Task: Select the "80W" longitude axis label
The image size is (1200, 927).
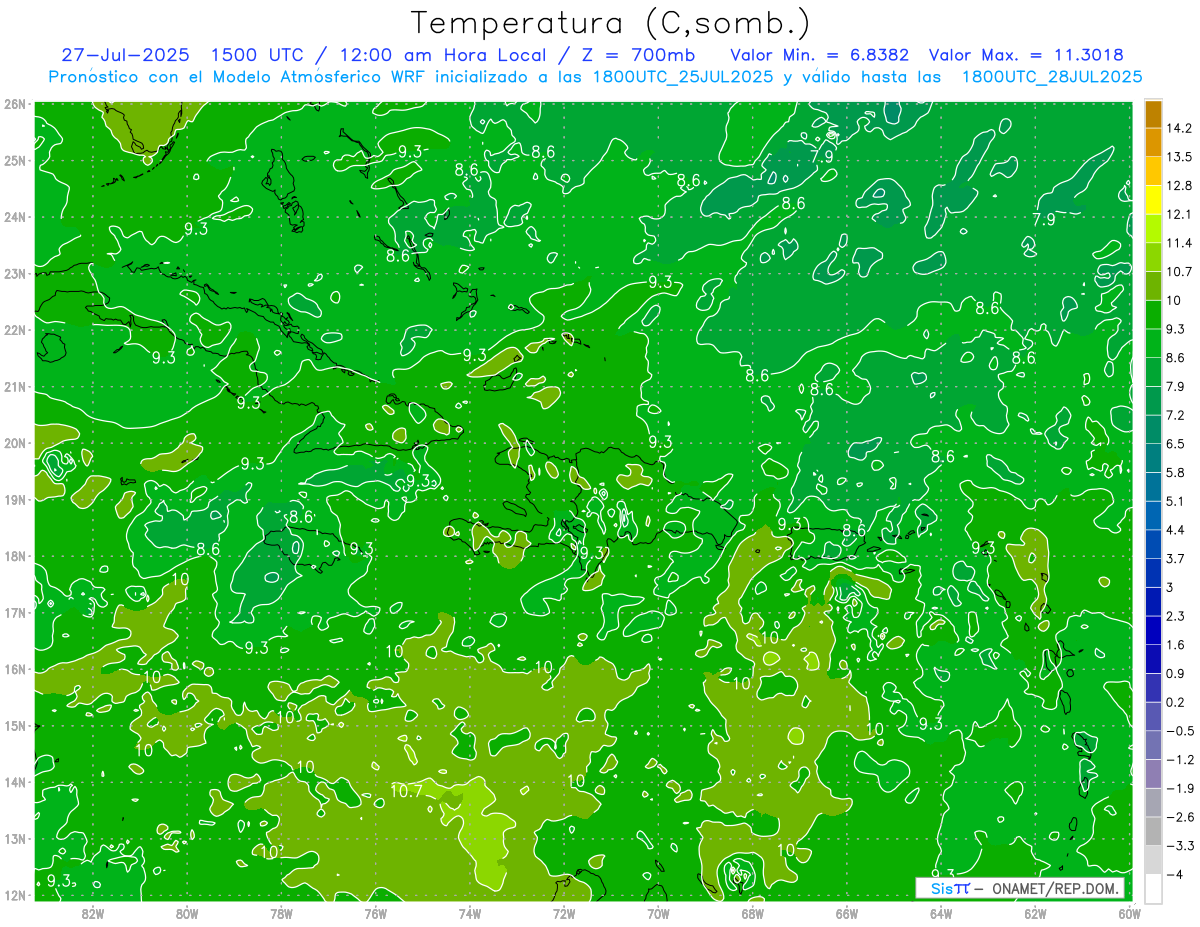Action: click(187, 914)
